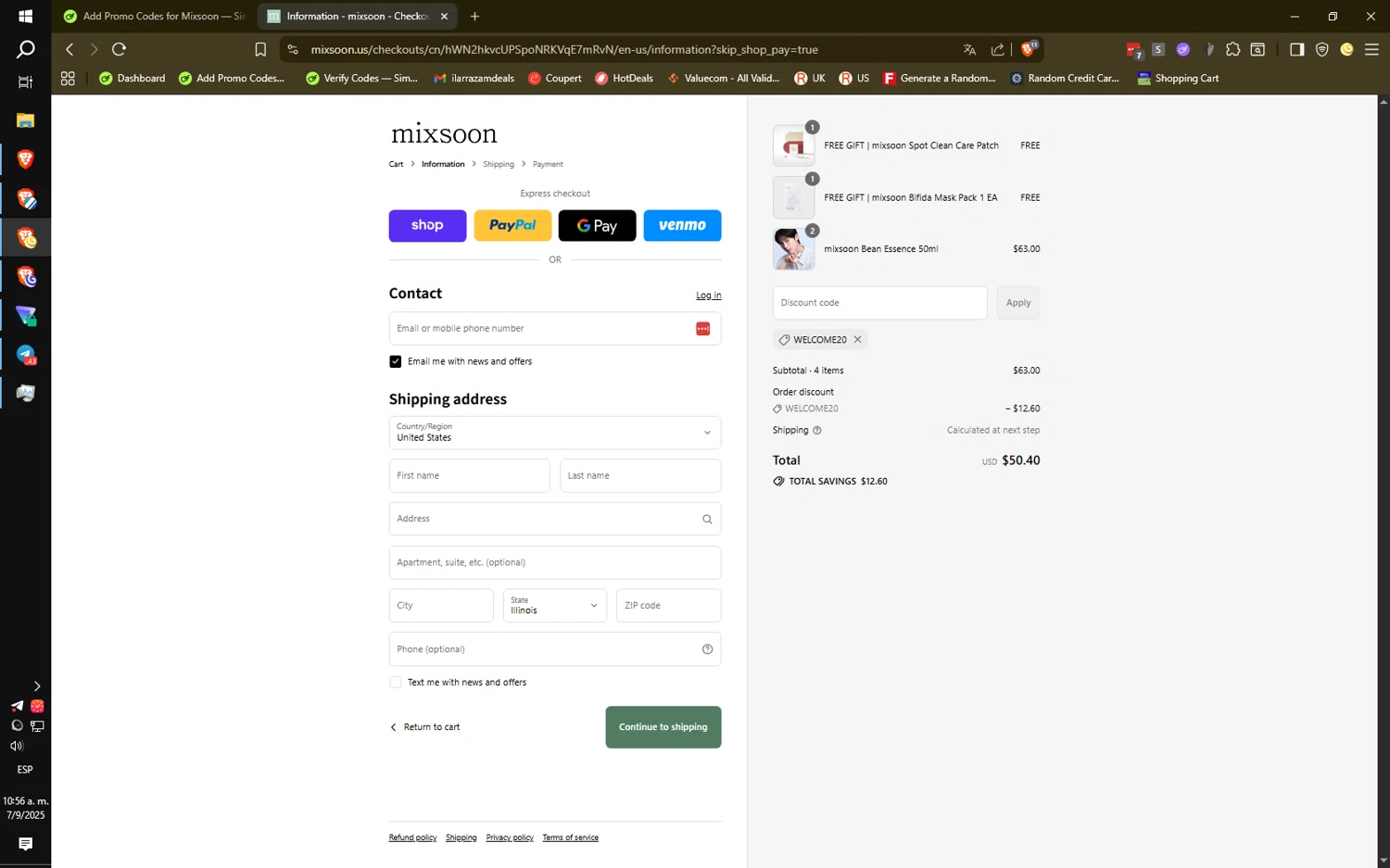
Task: Open the Coupert bookmark
Action: pos(555,79)
